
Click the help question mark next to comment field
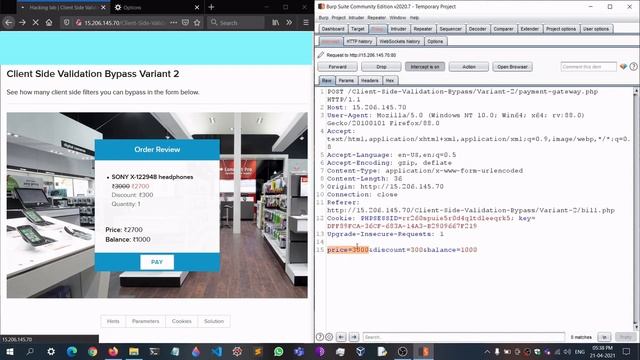(x=633, y=67)
